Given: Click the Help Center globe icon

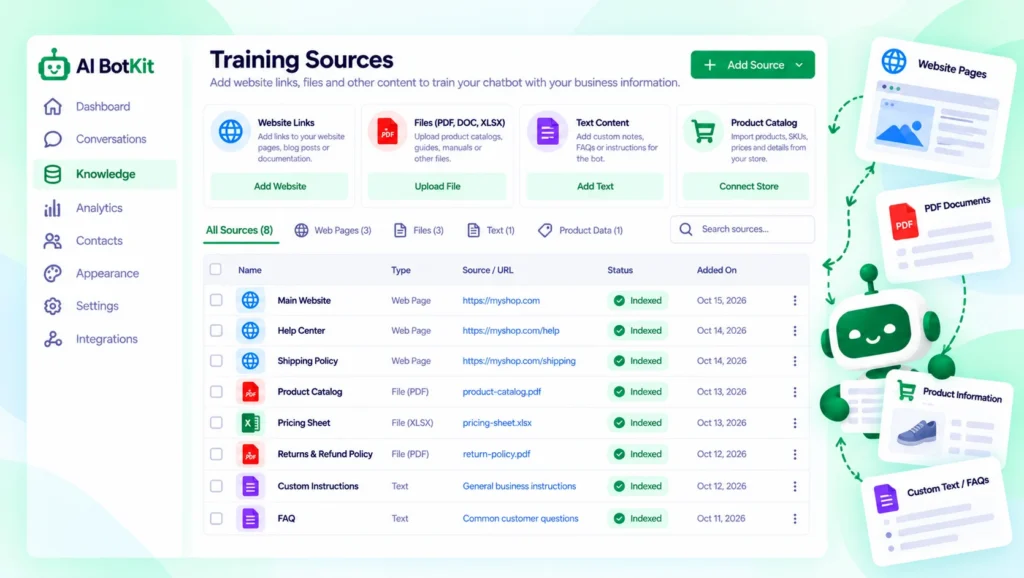Looking at the screenshot, I should tap(250, 330).
